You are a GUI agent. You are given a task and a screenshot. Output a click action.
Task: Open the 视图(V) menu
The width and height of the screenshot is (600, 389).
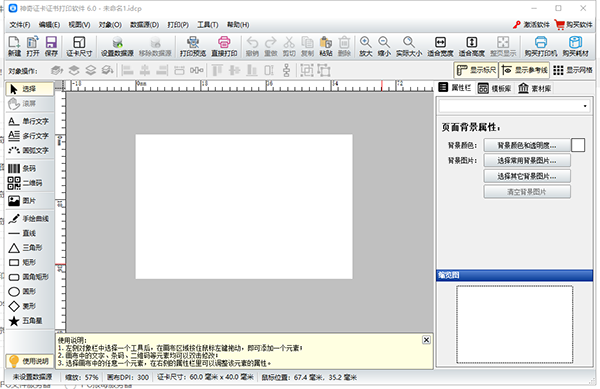click(79, 25)
